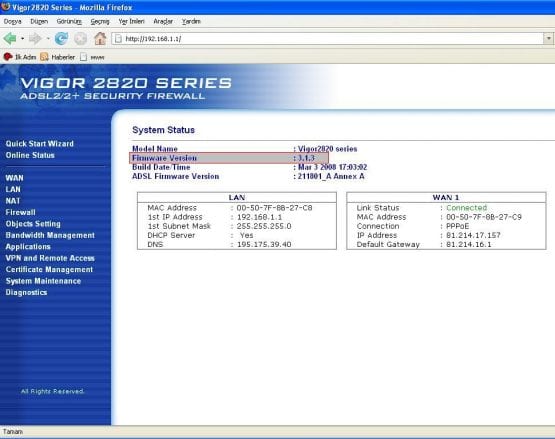Open System Maintenance in sidebar
This screenshot has width=555, height=439.
pos(43,281)
